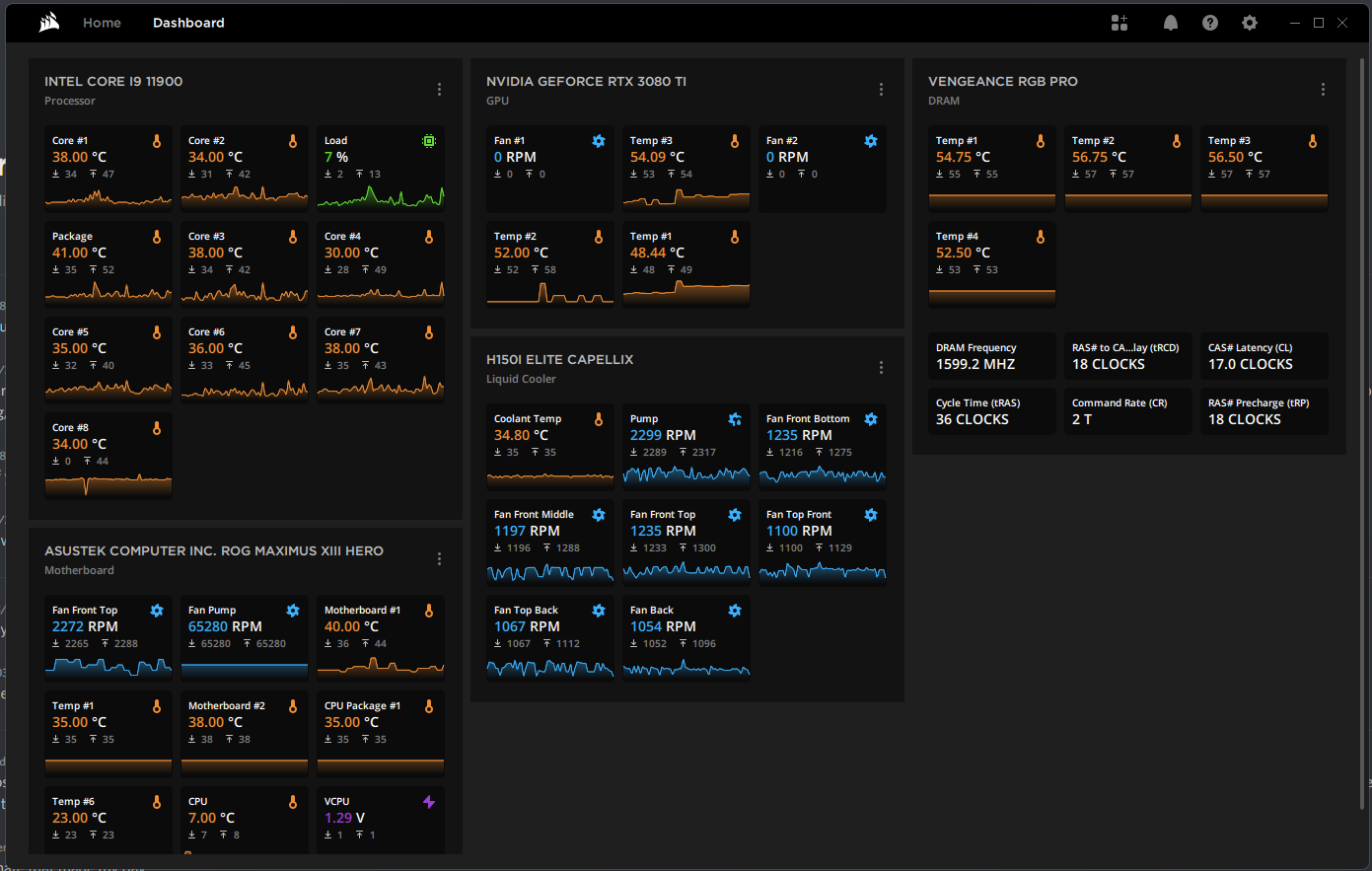Image resolution: width=1372 pixels, height=871 pixels.
Task: Open the notifications bell
Action: (x=1171, y=23)
